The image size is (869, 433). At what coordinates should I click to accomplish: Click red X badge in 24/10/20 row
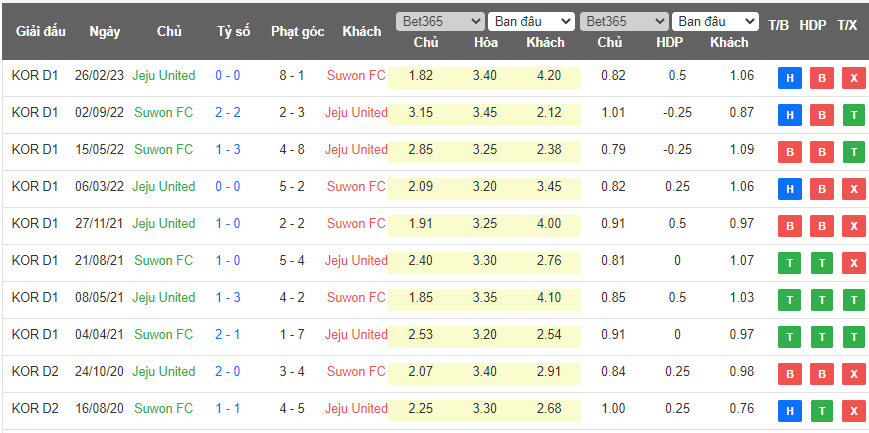click(x=853, y=375)
